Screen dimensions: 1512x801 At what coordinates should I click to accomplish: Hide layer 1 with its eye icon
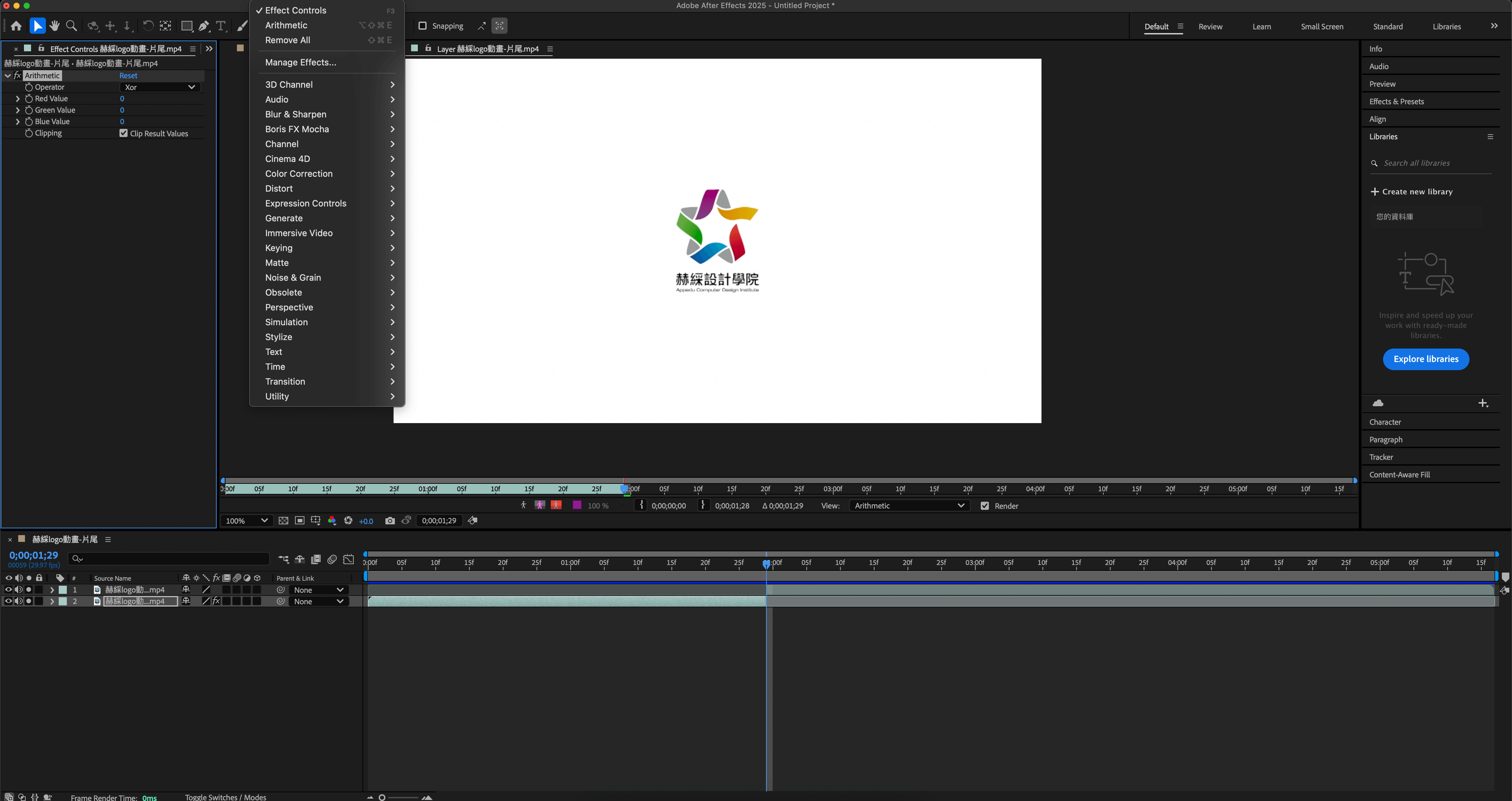tap(8, 590)
